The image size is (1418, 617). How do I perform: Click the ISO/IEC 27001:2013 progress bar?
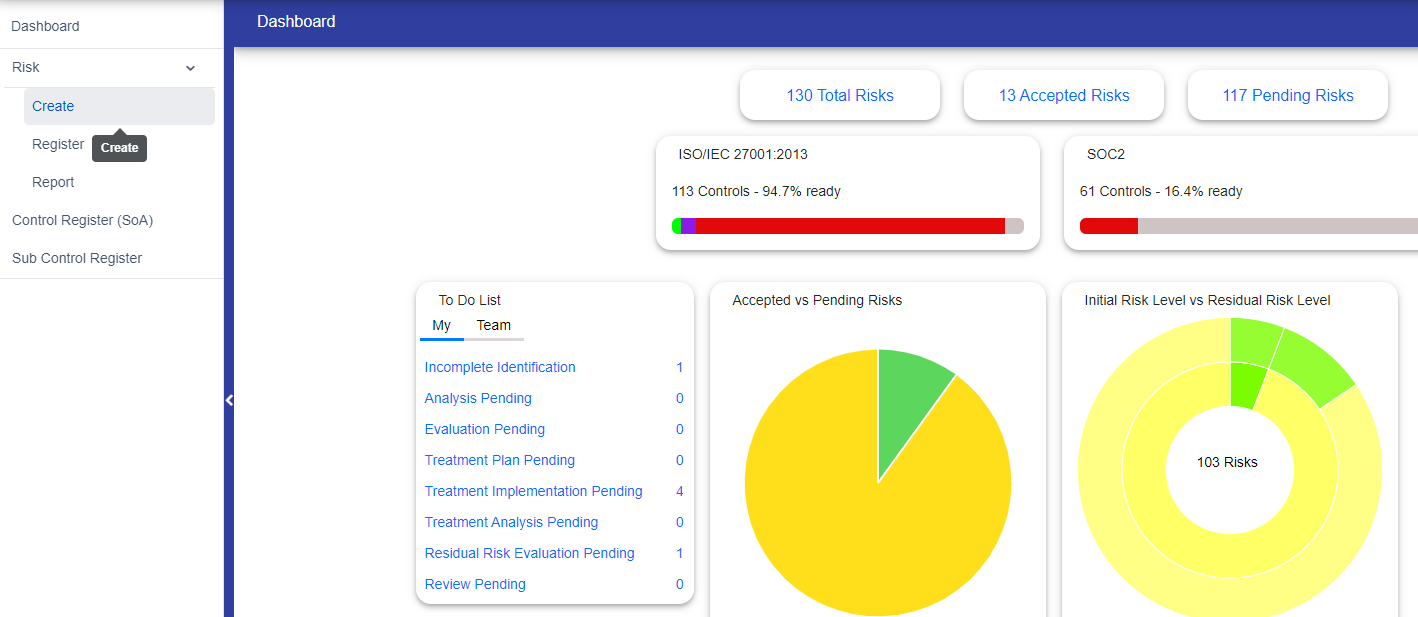848,226
